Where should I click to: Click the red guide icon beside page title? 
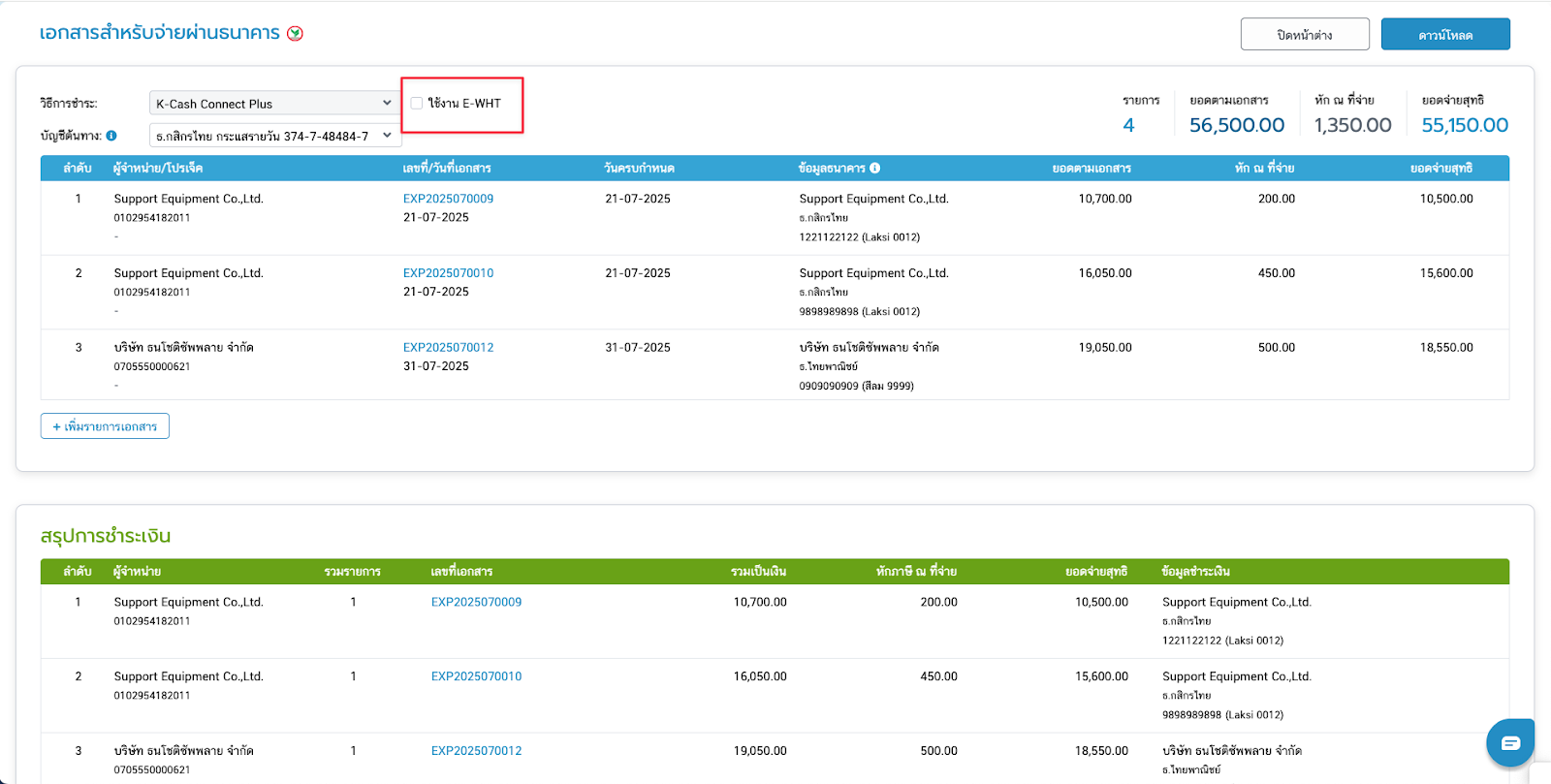296,33
